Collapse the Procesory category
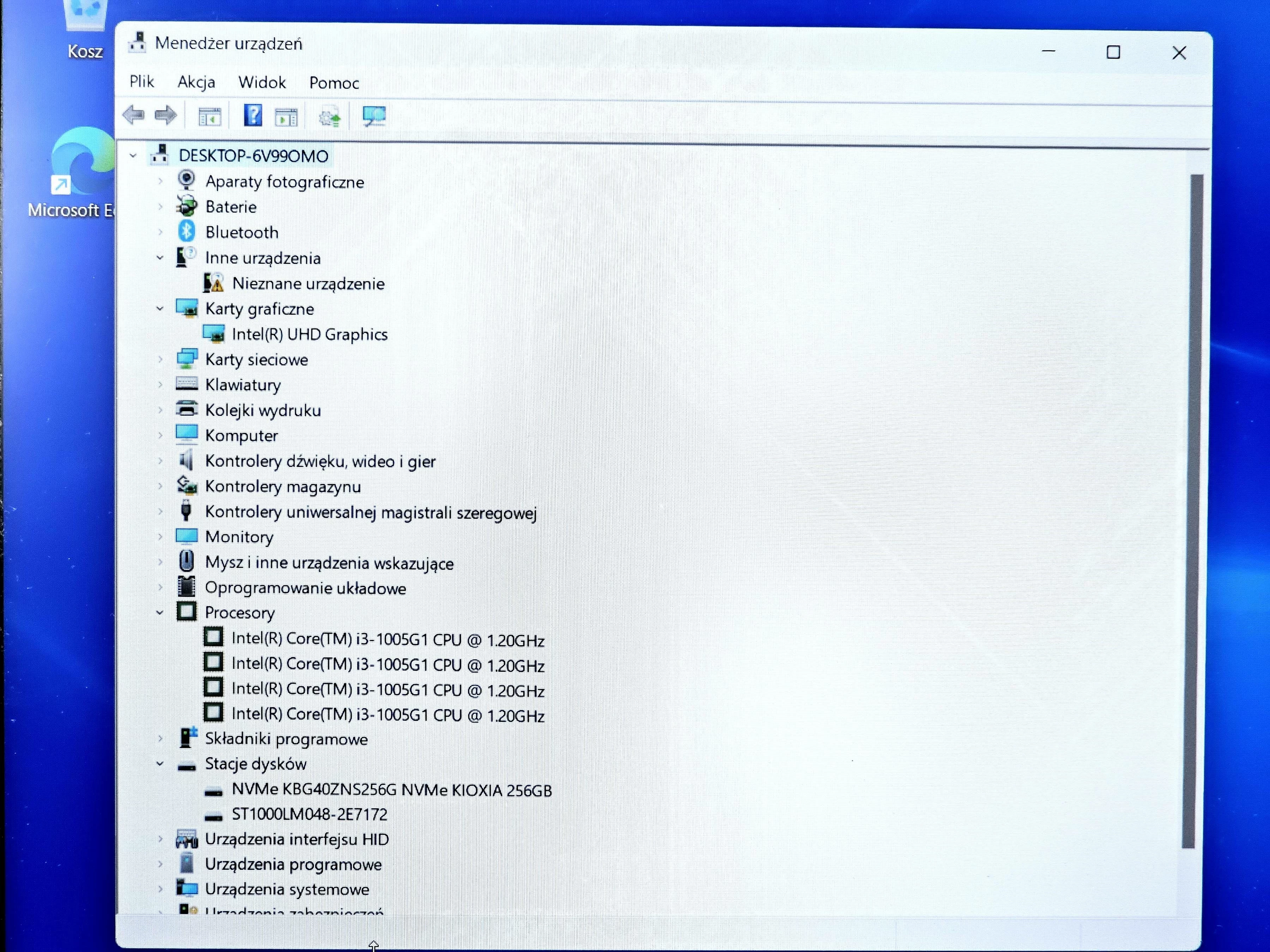The height and width of the screenshot is (952, 1270). 159,612
